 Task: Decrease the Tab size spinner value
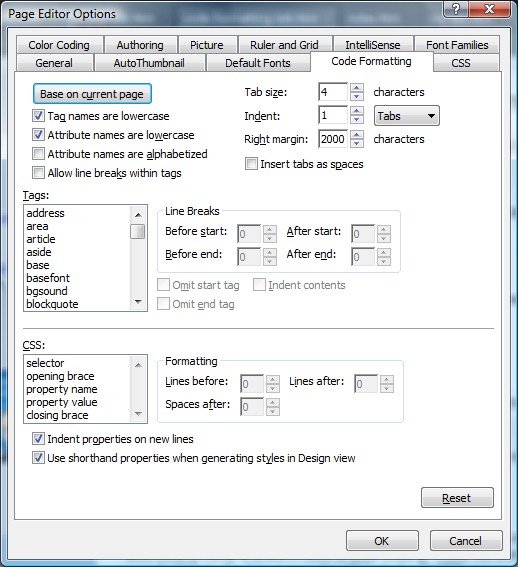357,96
